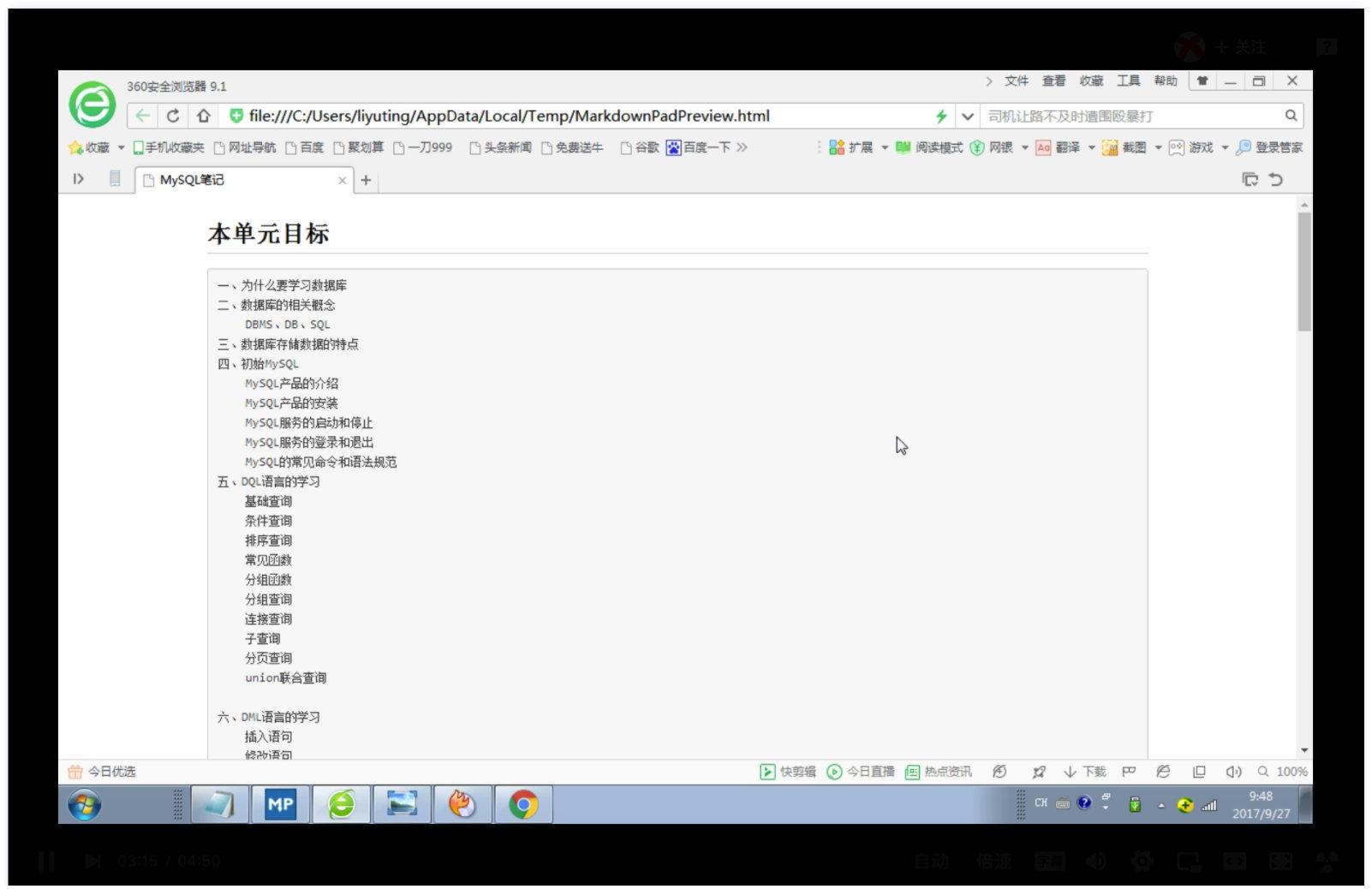Close the MySQL笔记 tab
Image resolution: width=1372 pixels, height=889 pixels.
343,180
